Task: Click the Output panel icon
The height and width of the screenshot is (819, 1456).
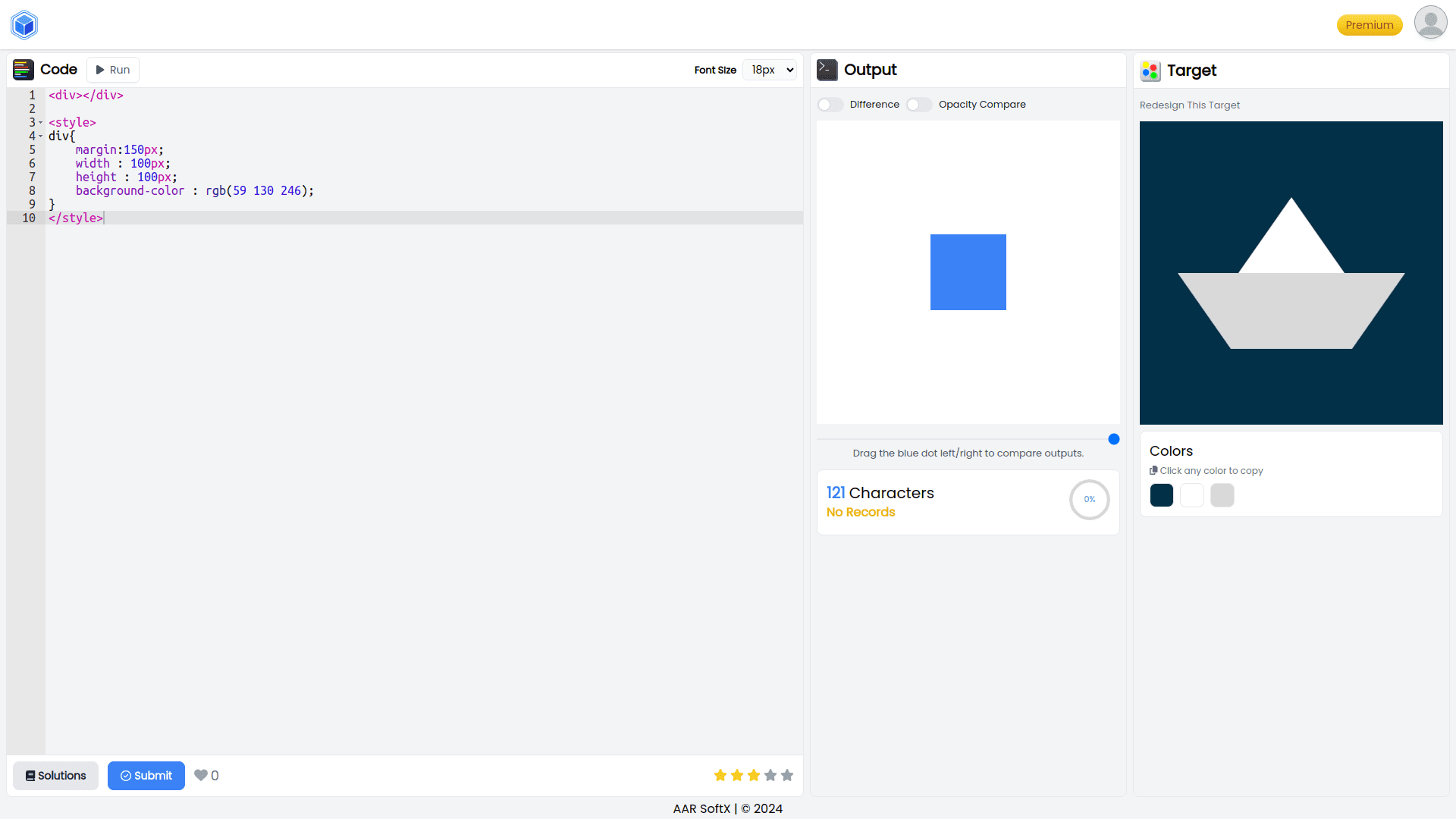Action: tap(827, 70)
